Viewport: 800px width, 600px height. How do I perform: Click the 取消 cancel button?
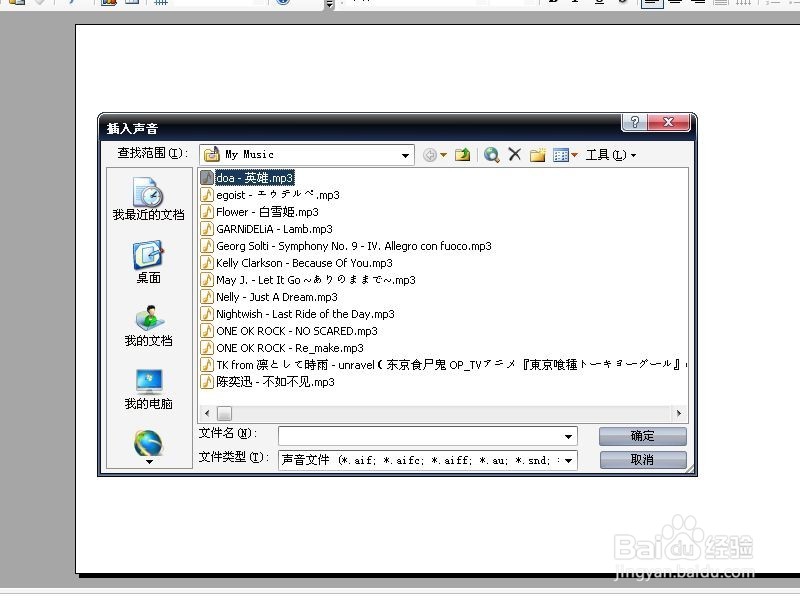coord(642,460)
